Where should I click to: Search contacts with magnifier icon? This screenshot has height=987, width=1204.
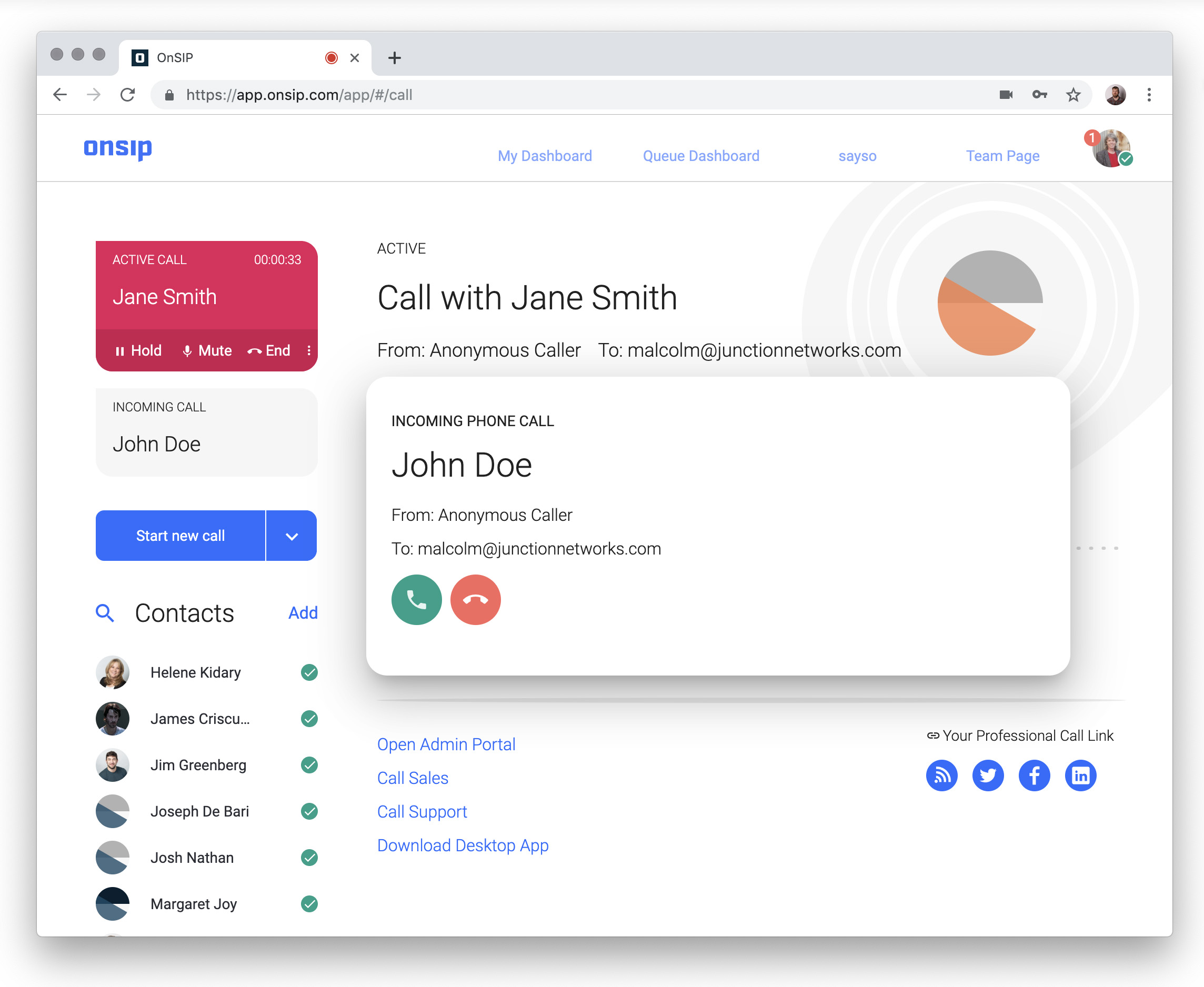tap(105, 613)
